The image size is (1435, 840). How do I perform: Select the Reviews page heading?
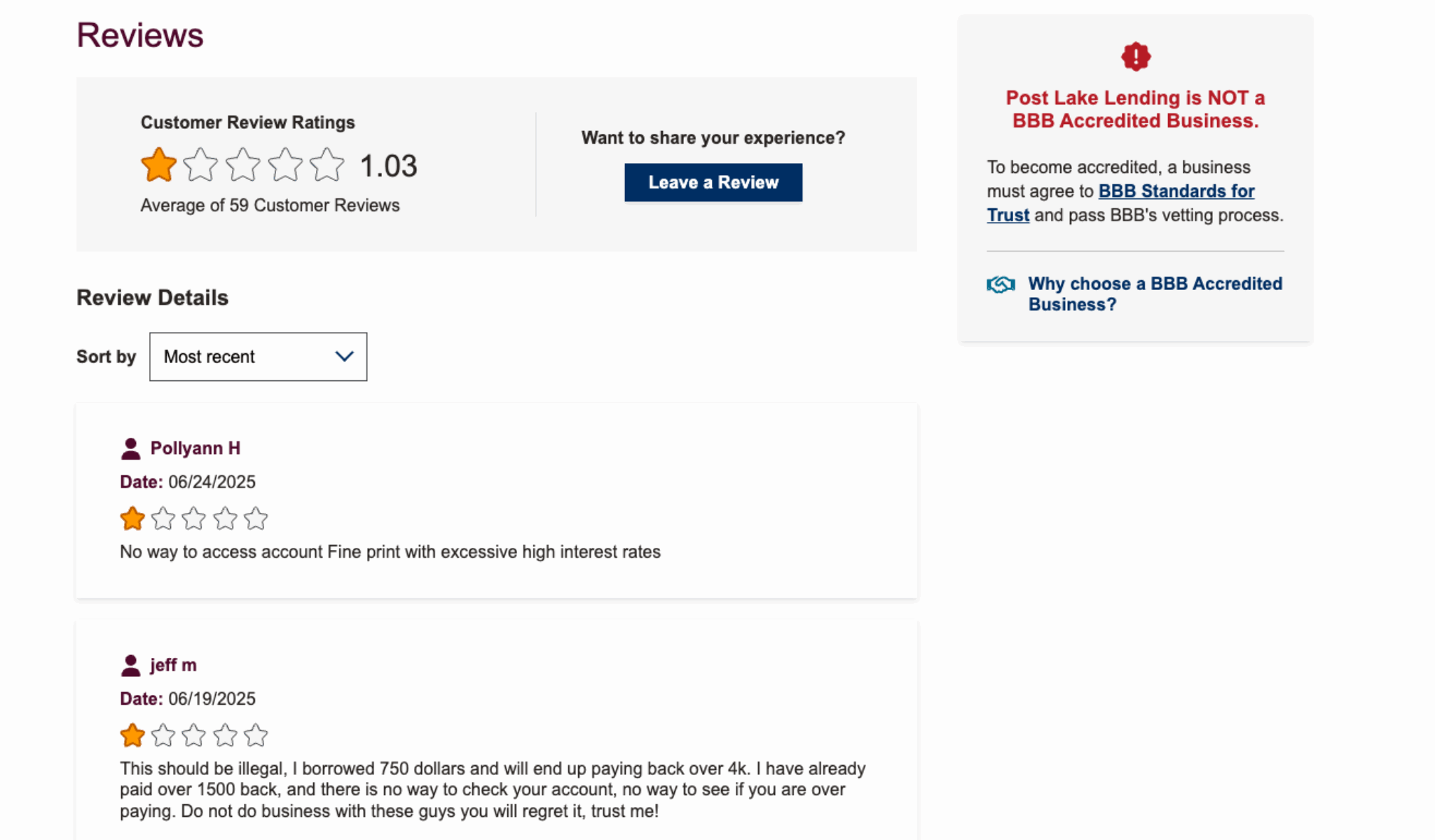click(139, 34)
